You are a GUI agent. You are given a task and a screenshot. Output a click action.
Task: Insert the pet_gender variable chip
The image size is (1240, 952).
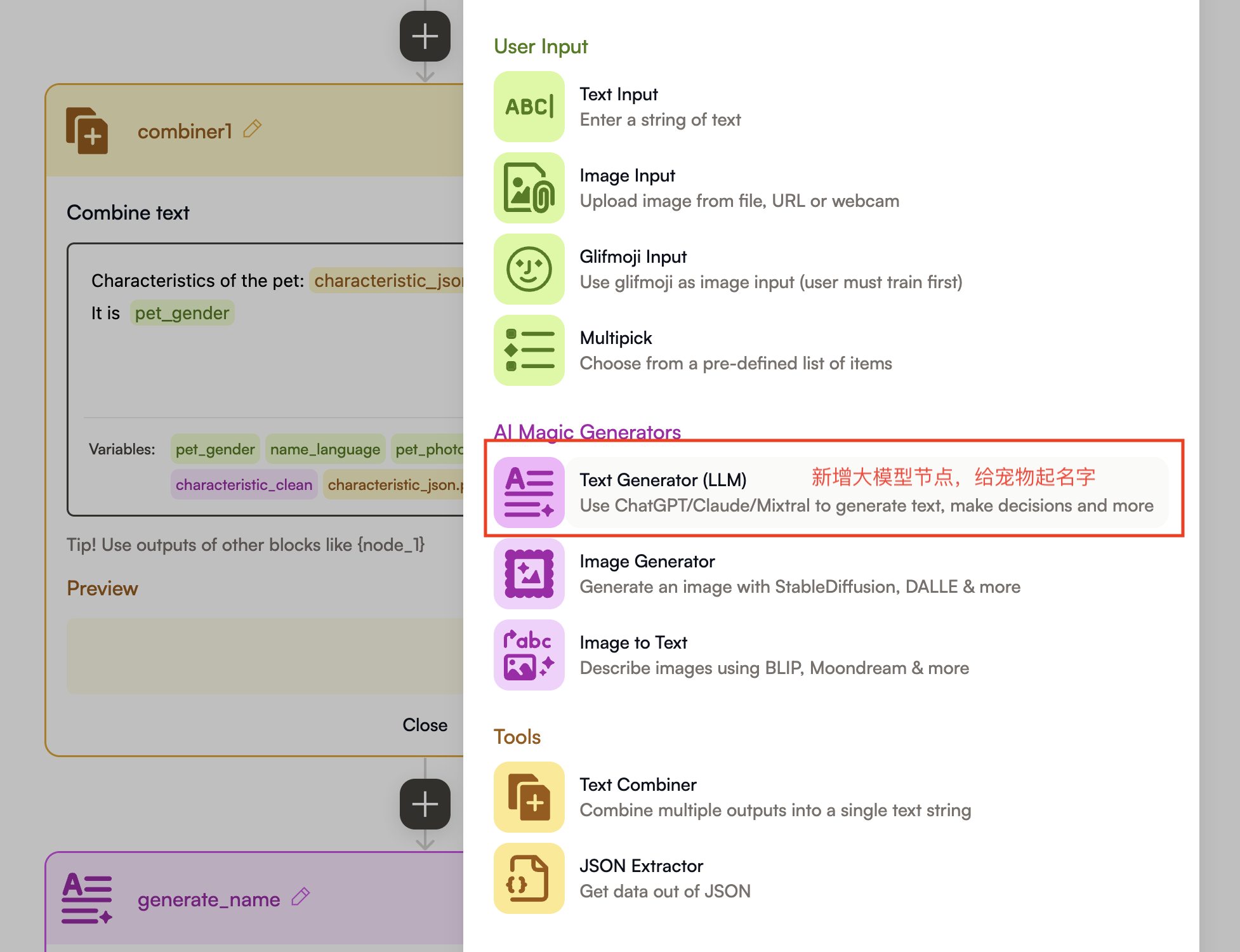coord(214,449)
